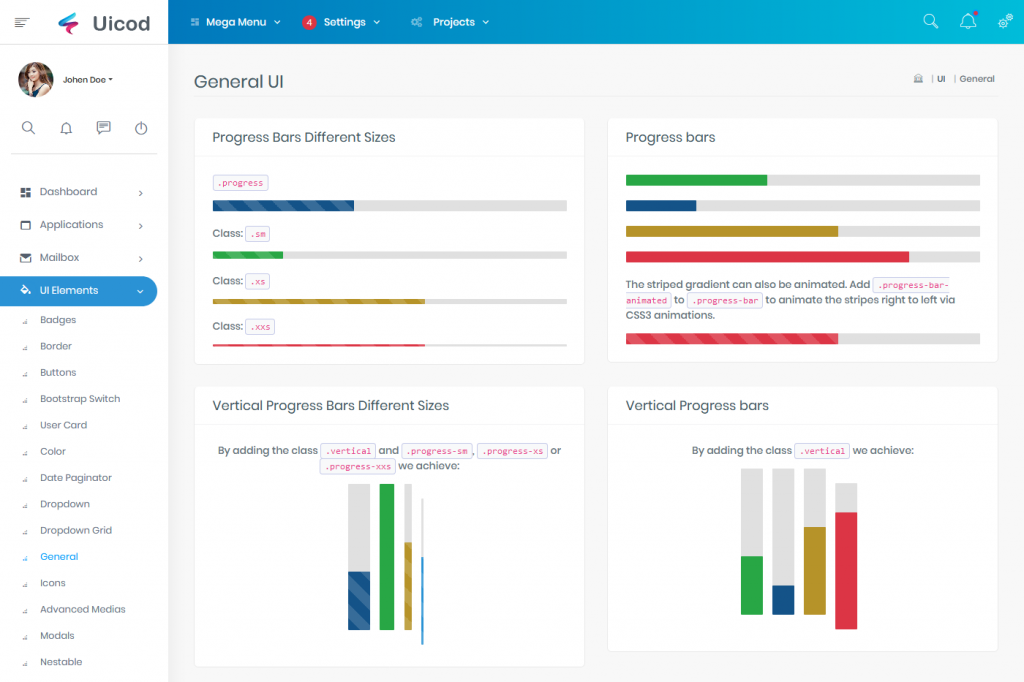Open chat messages icon in the sidebar
Image resolution: width=1024 pixels, height=682 pixels.
coord(103,128)
